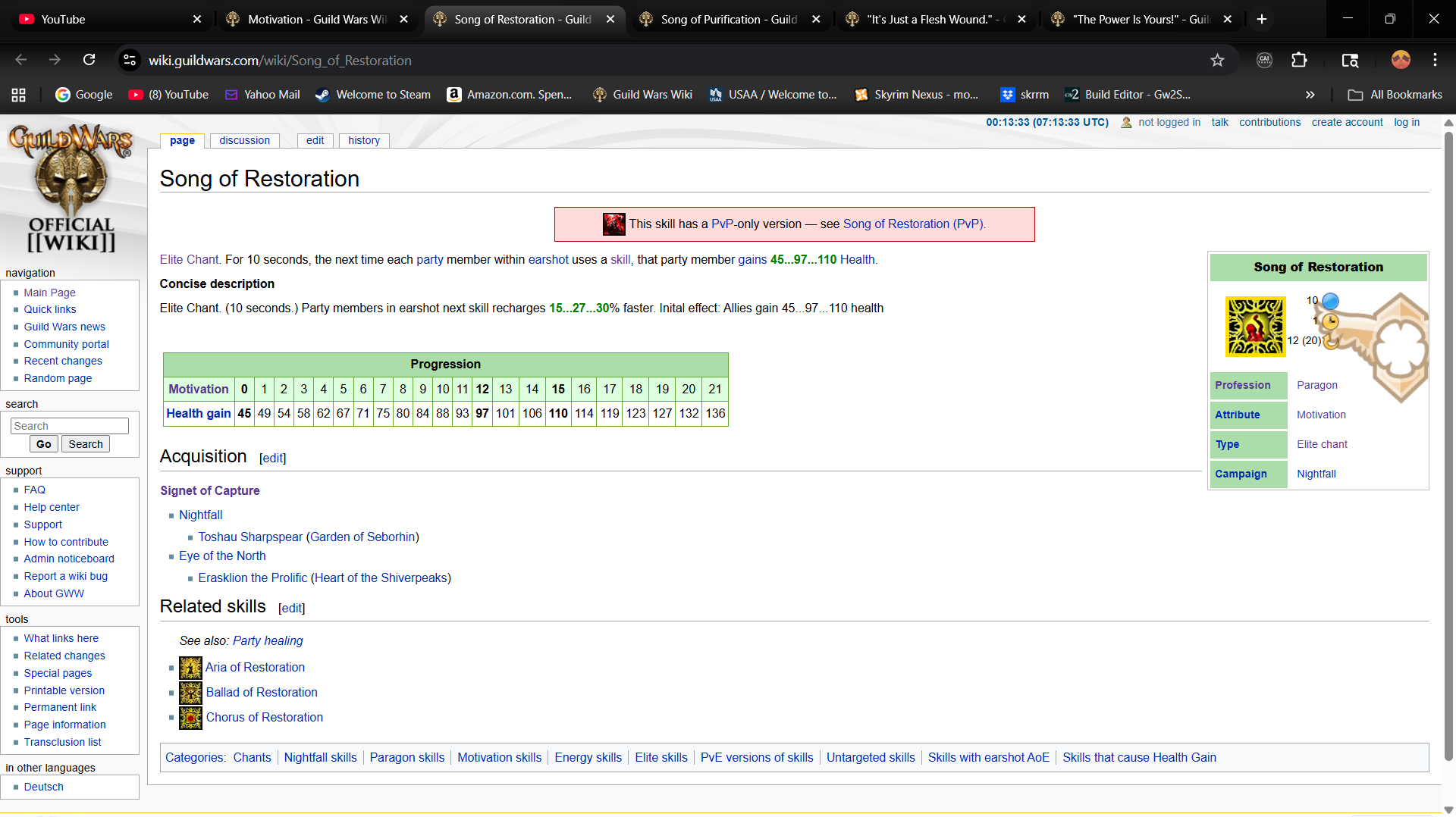Open the wiki history tab
The width and height of the screenshot is (1456, 817).
[x=364, y=141]
